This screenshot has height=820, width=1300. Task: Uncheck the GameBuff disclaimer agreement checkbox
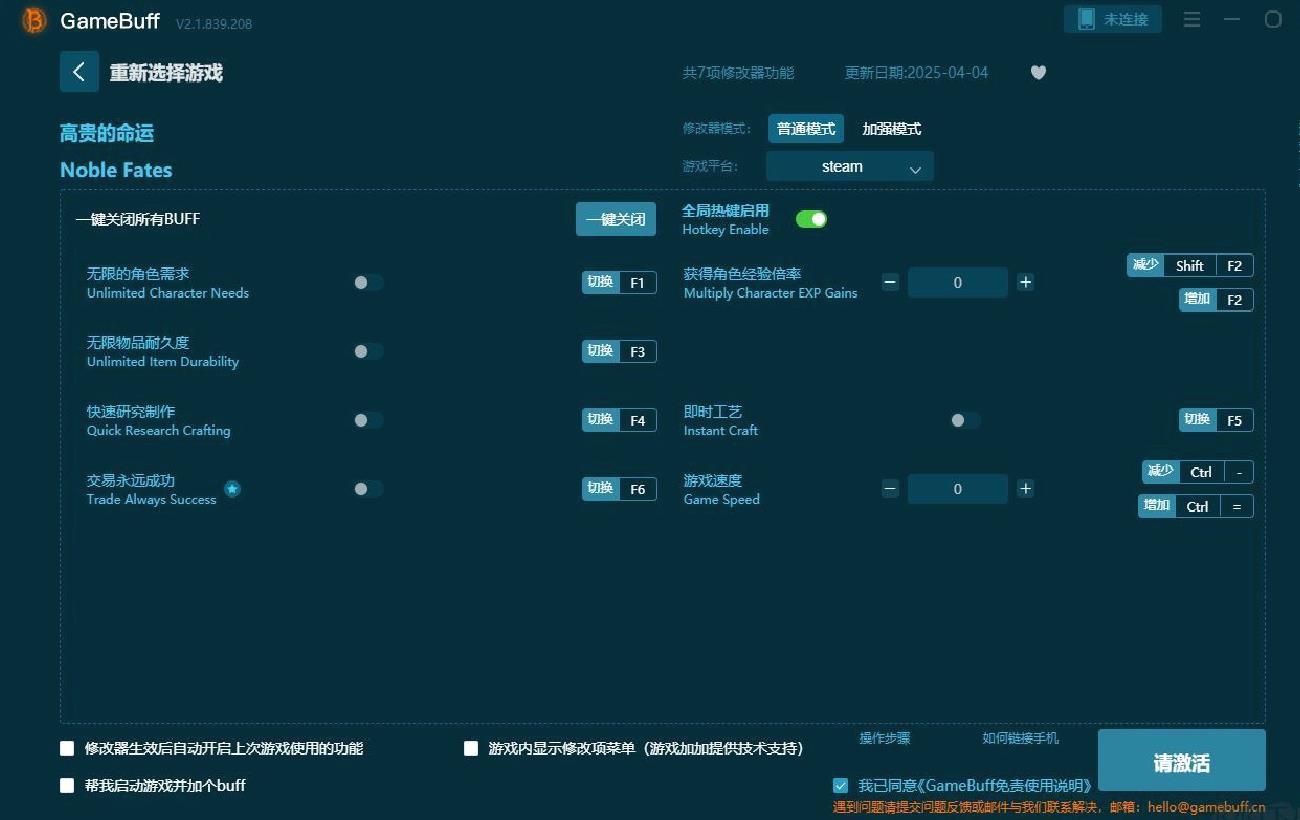coord(840,786)
